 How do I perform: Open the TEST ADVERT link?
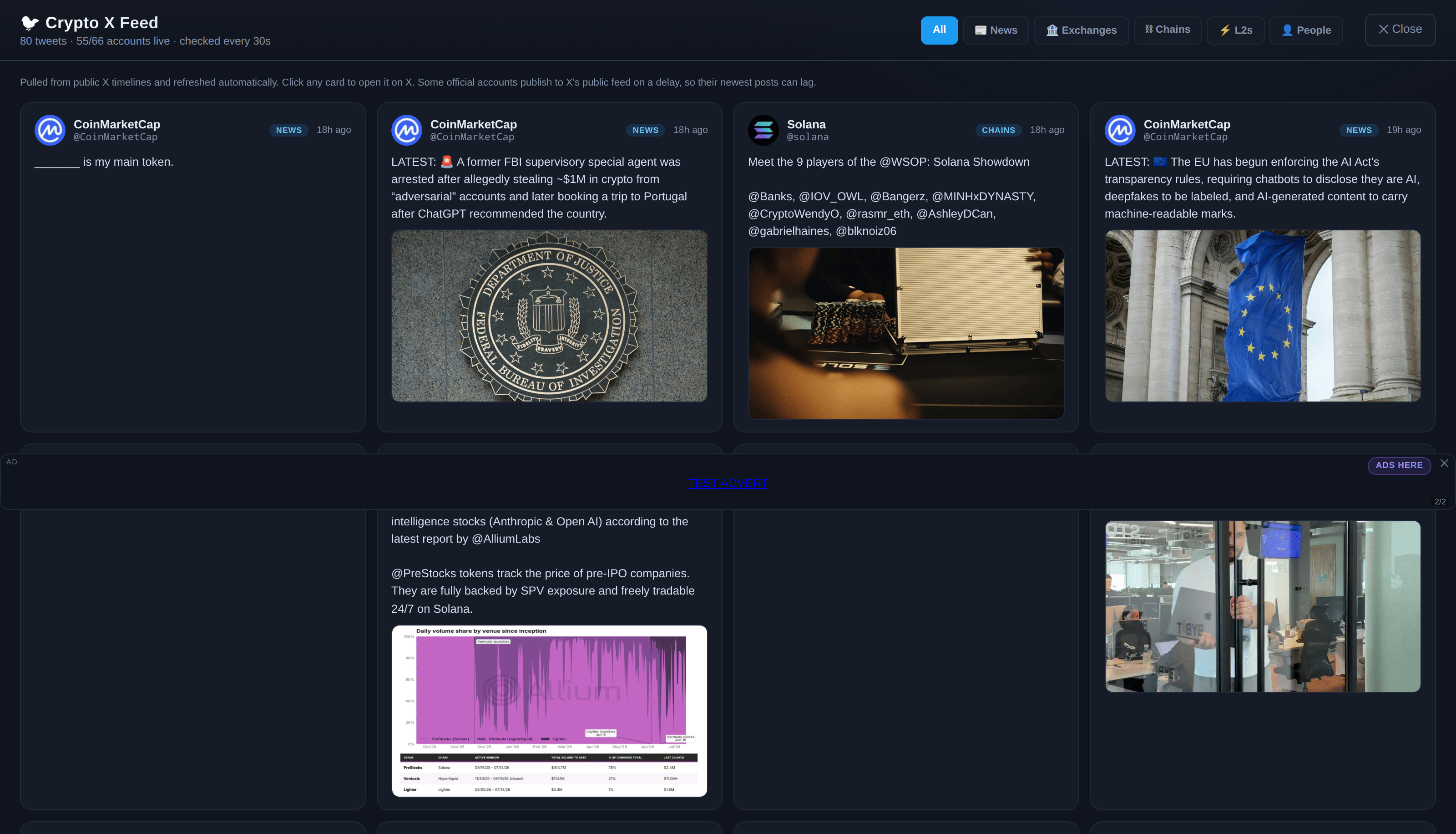728,483
